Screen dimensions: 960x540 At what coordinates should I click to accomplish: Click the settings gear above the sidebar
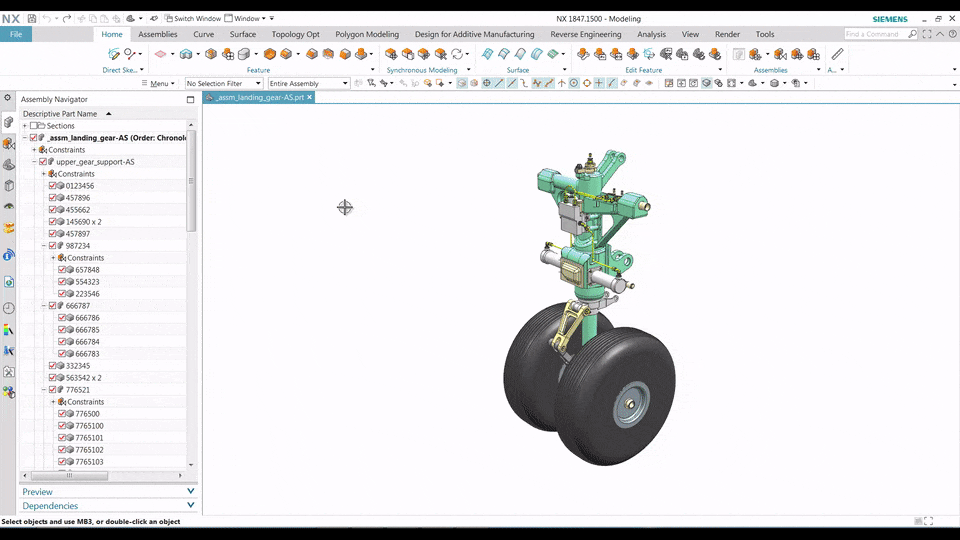[x=7, y=97]
